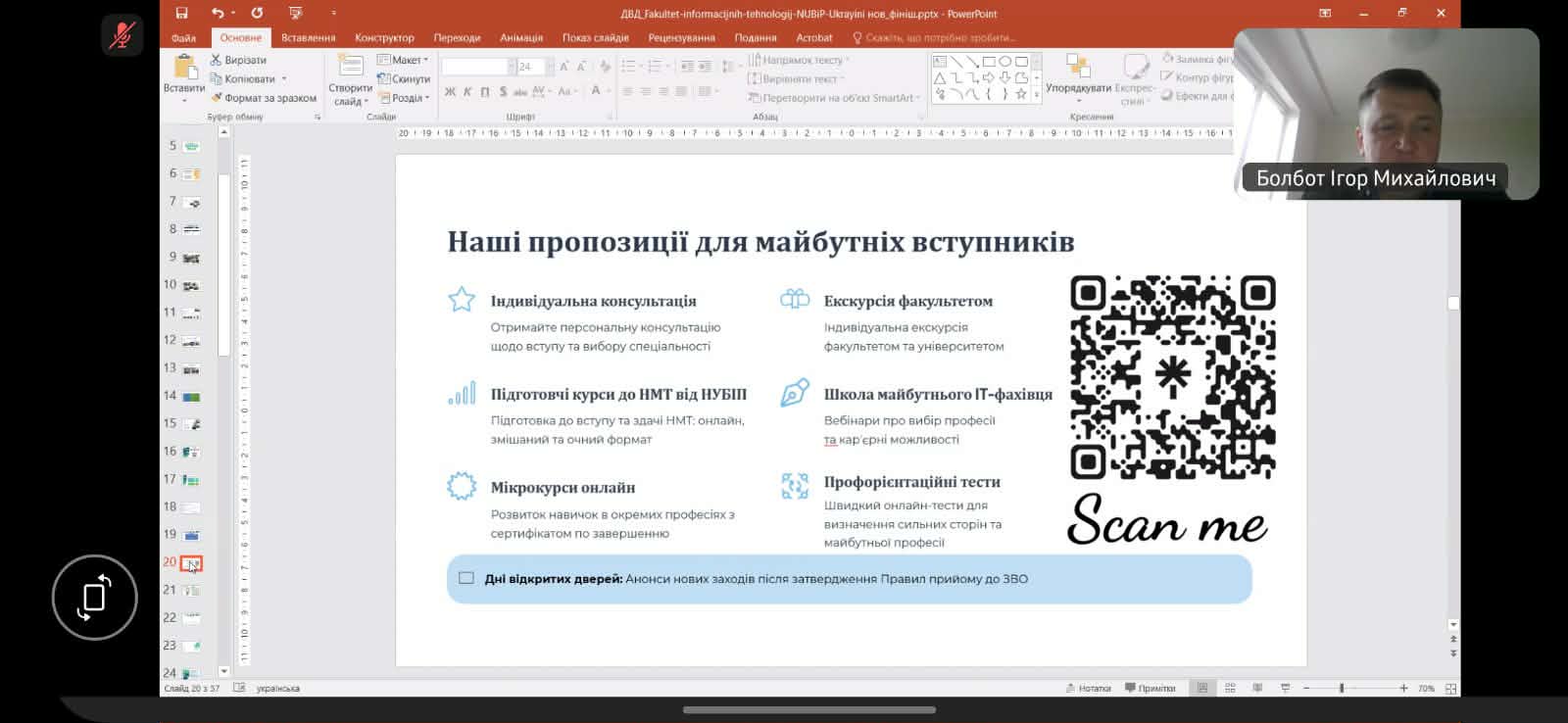Open the Вставлення ribbon tab
This screenshot has height=723, width=1568.
click(308, 37)
